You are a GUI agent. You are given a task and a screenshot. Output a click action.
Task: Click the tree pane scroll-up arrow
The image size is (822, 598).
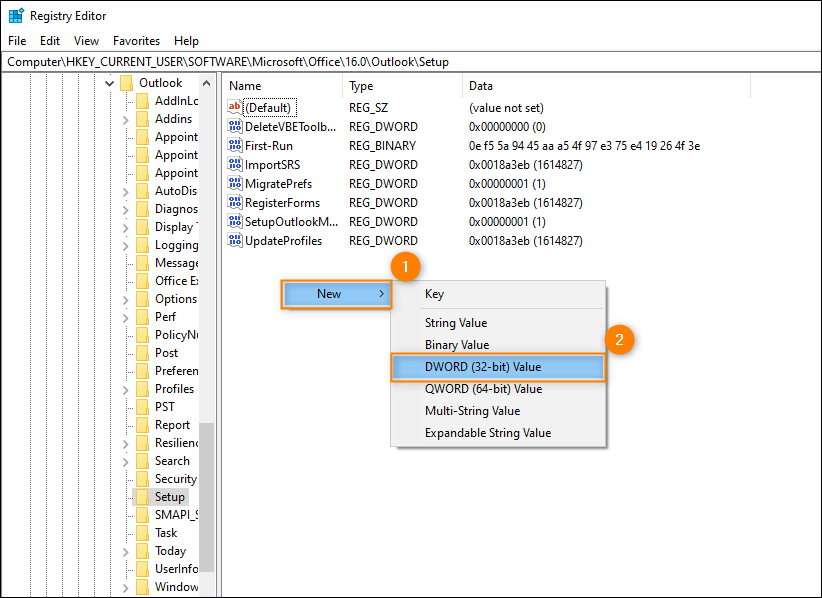[x=207, y=83]
